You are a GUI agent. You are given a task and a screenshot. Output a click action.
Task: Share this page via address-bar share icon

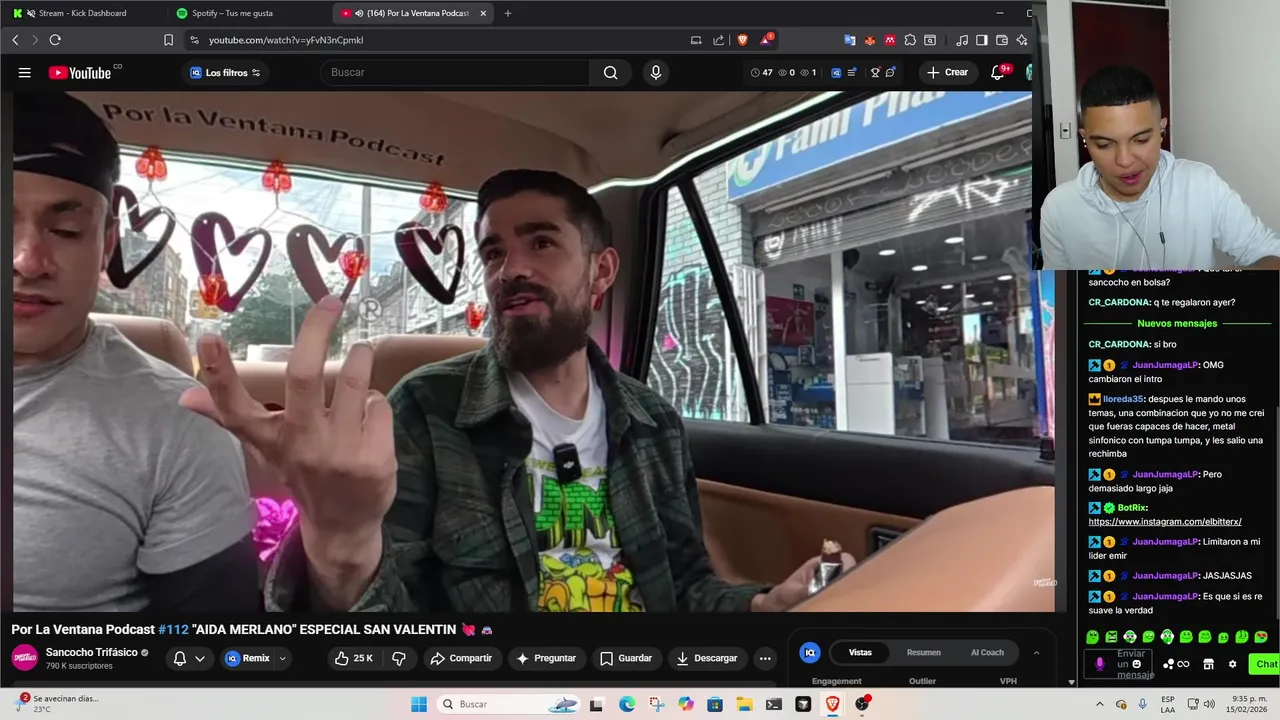tap(718, 40)
